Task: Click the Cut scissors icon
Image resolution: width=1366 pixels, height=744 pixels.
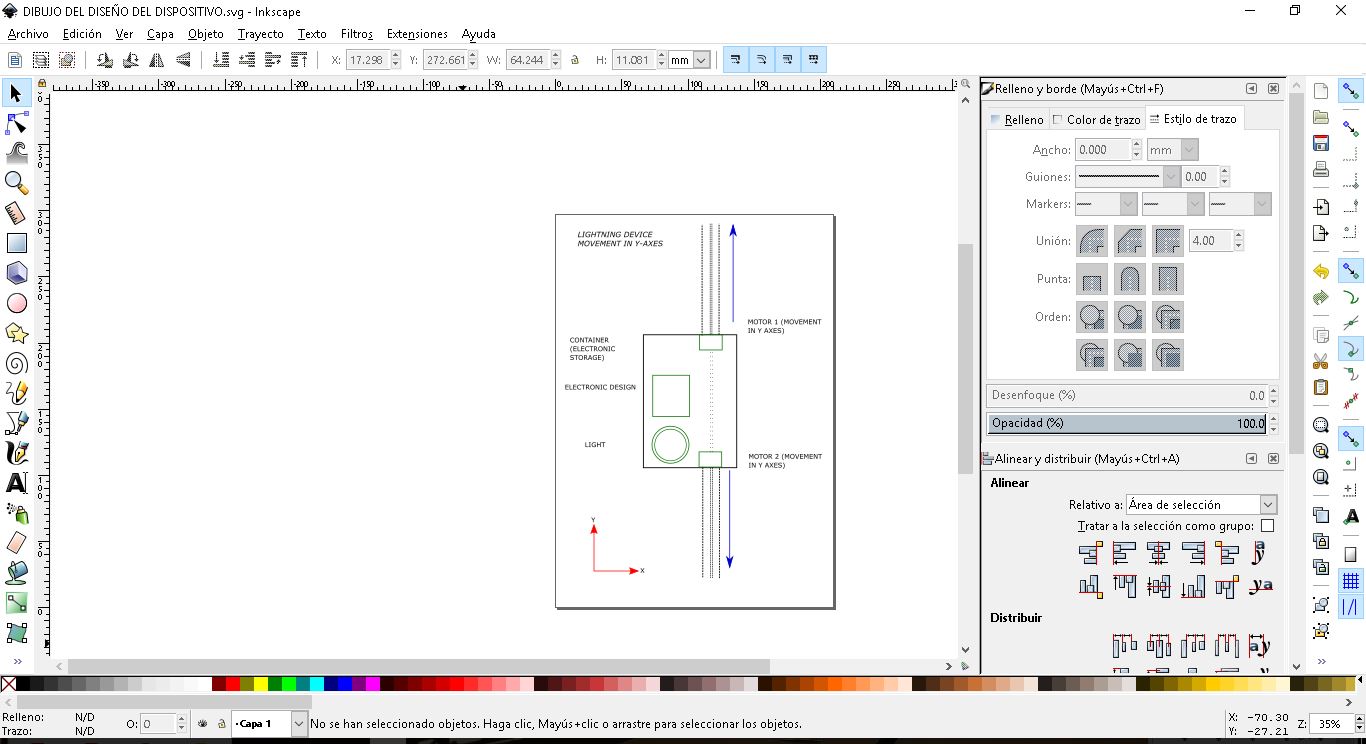Action: point(1321,360)
